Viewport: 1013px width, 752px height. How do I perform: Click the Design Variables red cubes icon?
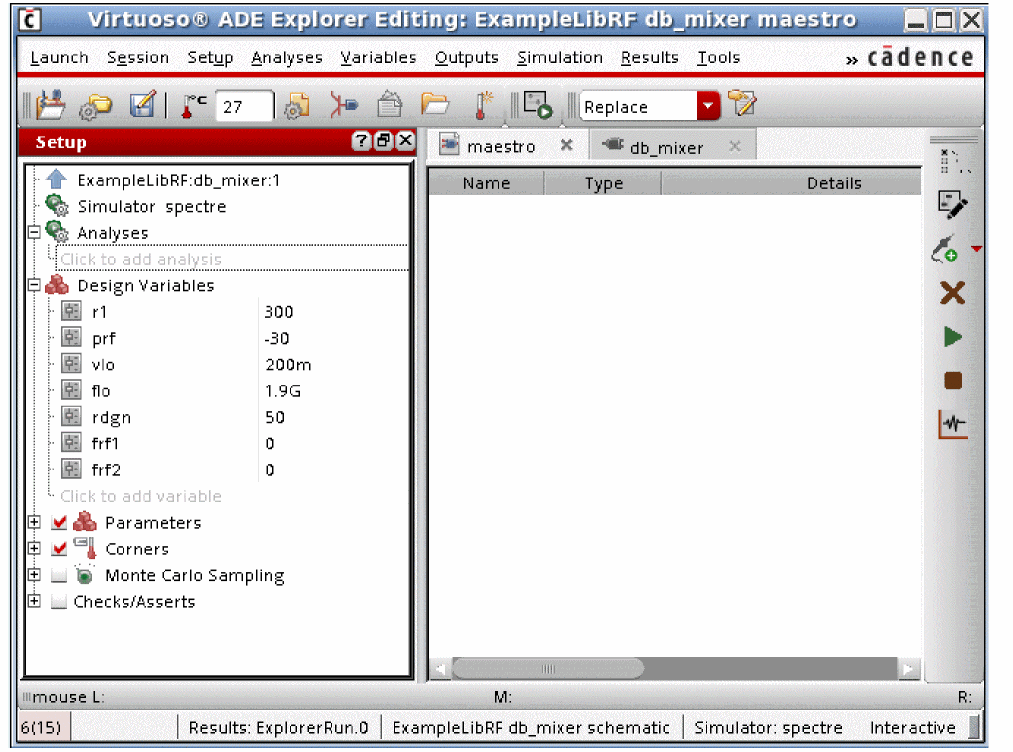point(57,285)
